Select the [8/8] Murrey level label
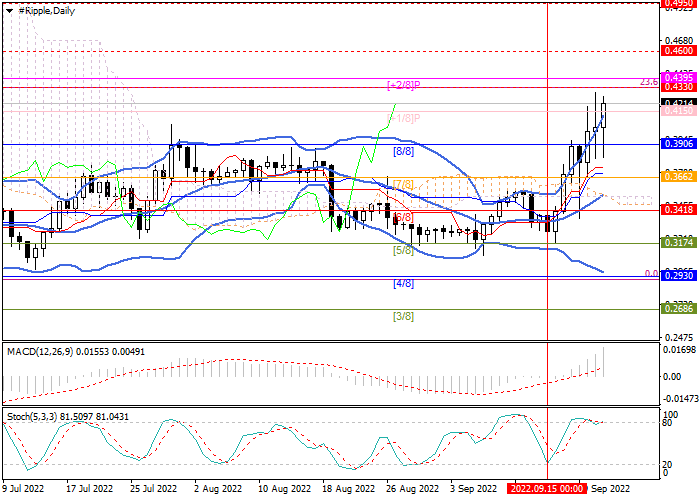 tap(403, 151)
